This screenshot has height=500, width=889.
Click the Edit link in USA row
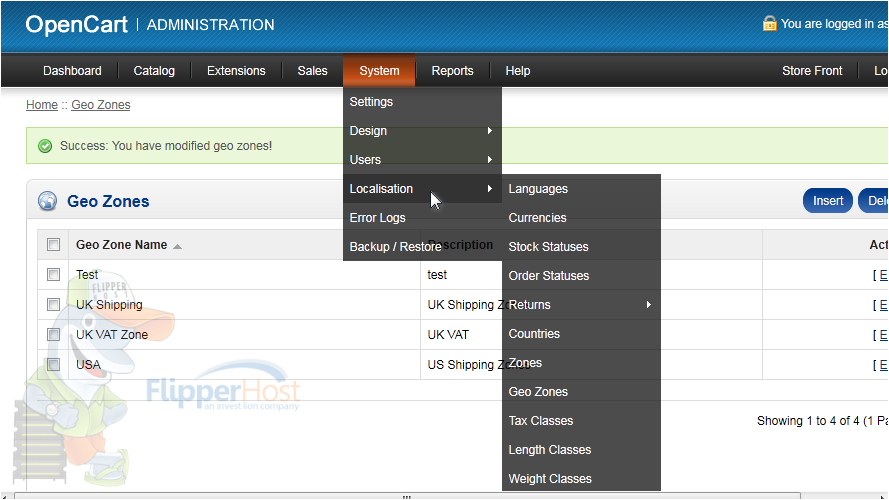pyautogui.click(x=883, y=365)
